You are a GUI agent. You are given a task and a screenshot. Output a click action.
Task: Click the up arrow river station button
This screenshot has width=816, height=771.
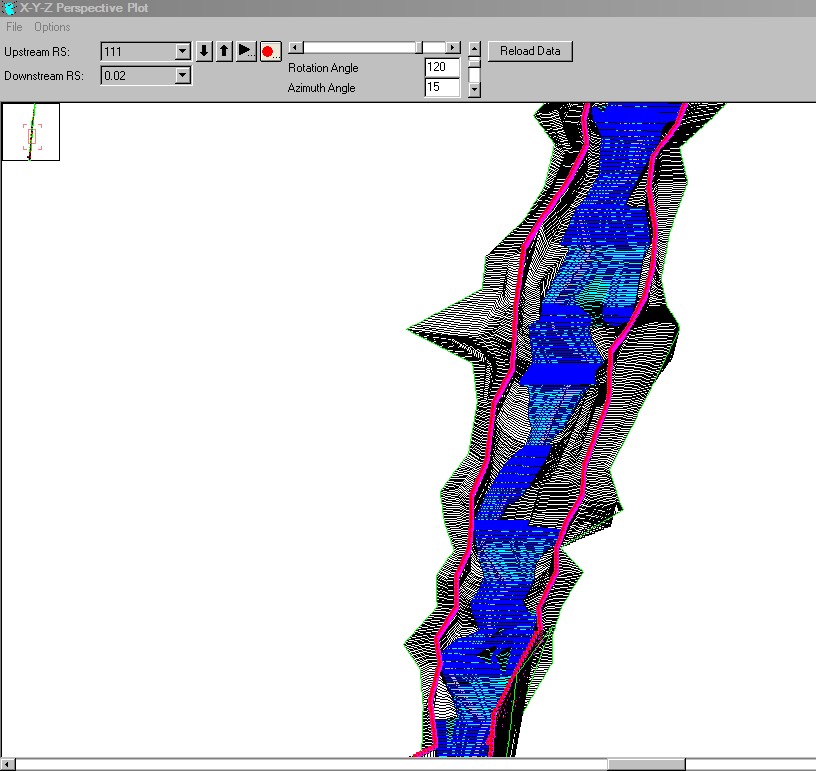[x=224, y=51]
